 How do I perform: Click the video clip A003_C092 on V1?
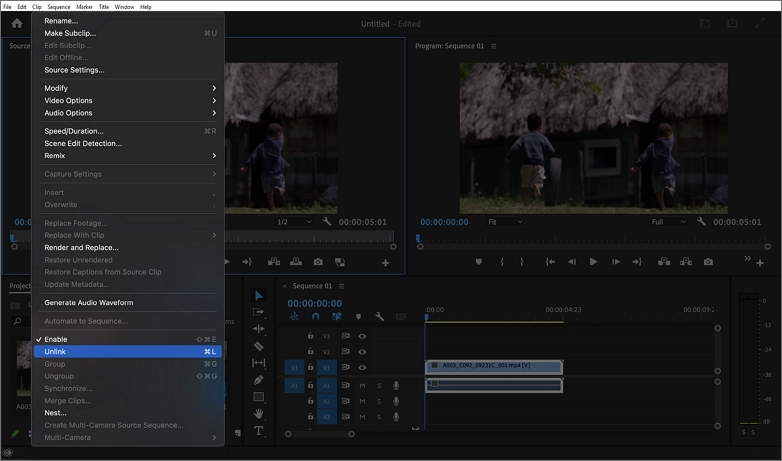click(494, 367)
